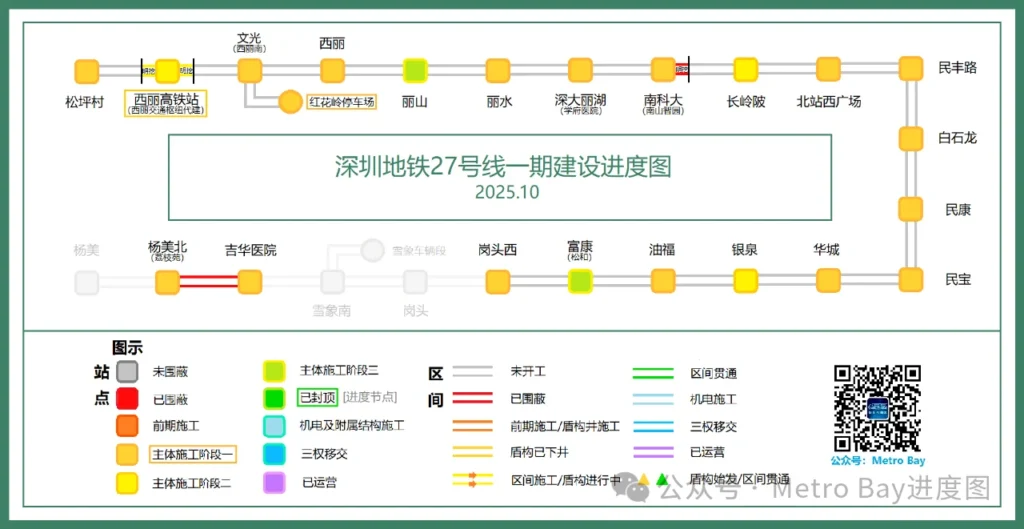Pick the orange 前期施工 legend swatch
Viewport: 1024px width, 529px height.
126,426
